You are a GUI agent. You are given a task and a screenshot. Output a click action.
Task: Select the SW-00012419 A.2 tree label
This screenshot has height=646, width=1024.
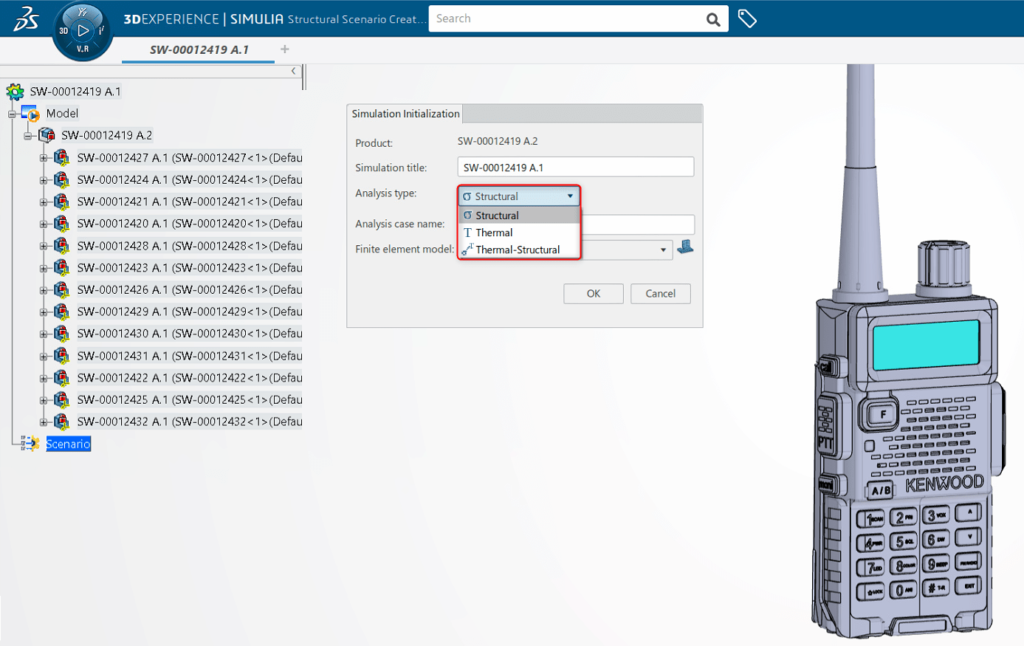click(x=106, y=135)
